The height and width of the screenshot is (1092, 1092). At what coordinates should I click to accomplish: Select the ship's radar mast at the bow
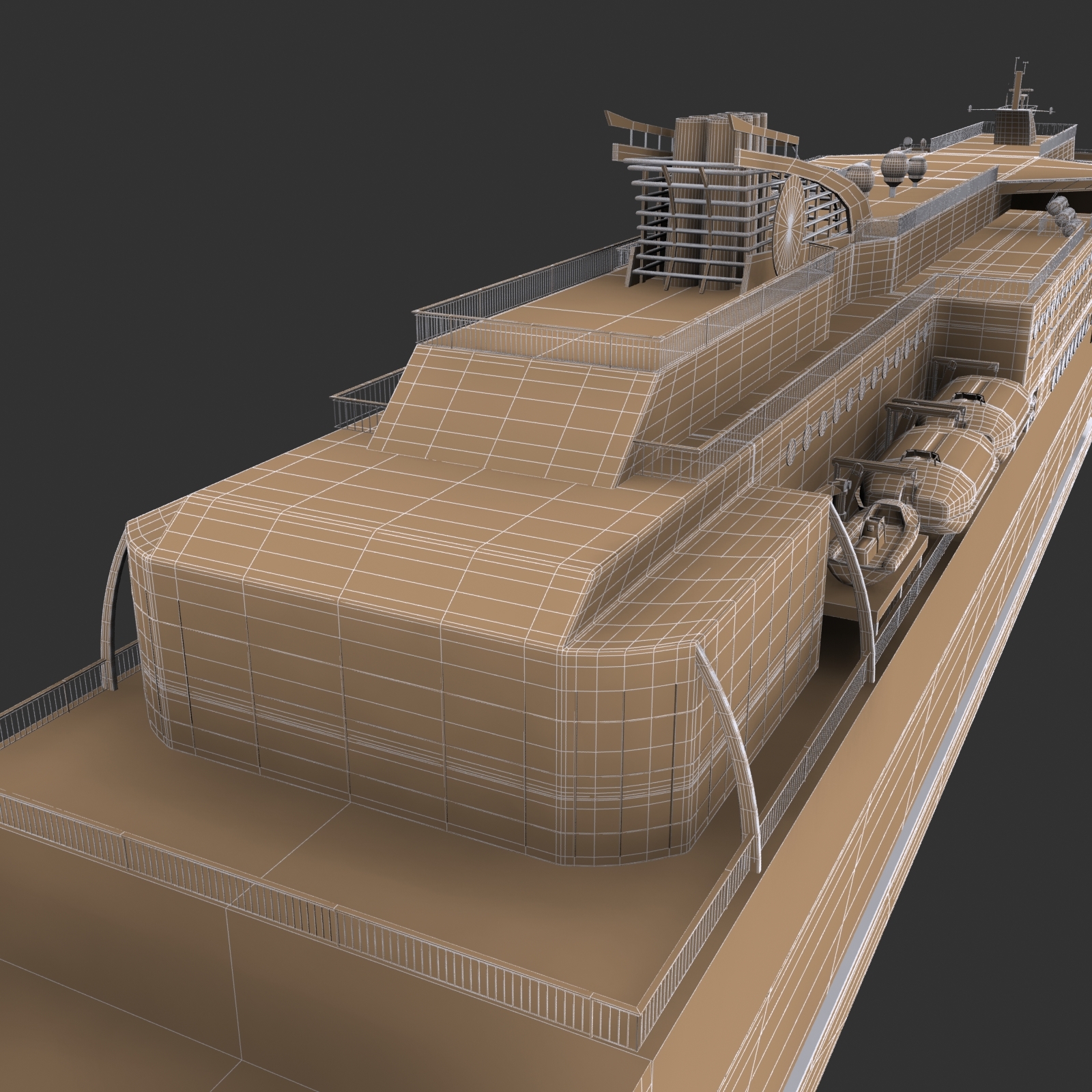click(x=1017, y=89)
